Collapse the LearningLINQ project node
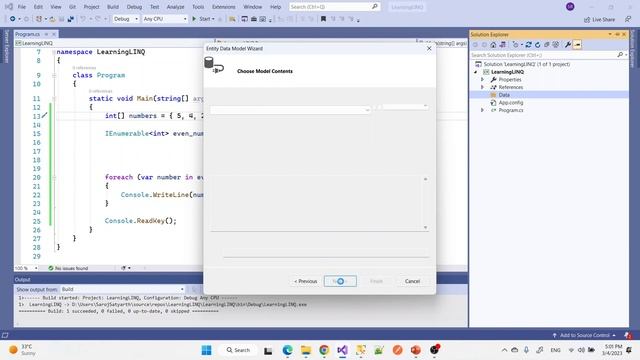 click(476, 72)
